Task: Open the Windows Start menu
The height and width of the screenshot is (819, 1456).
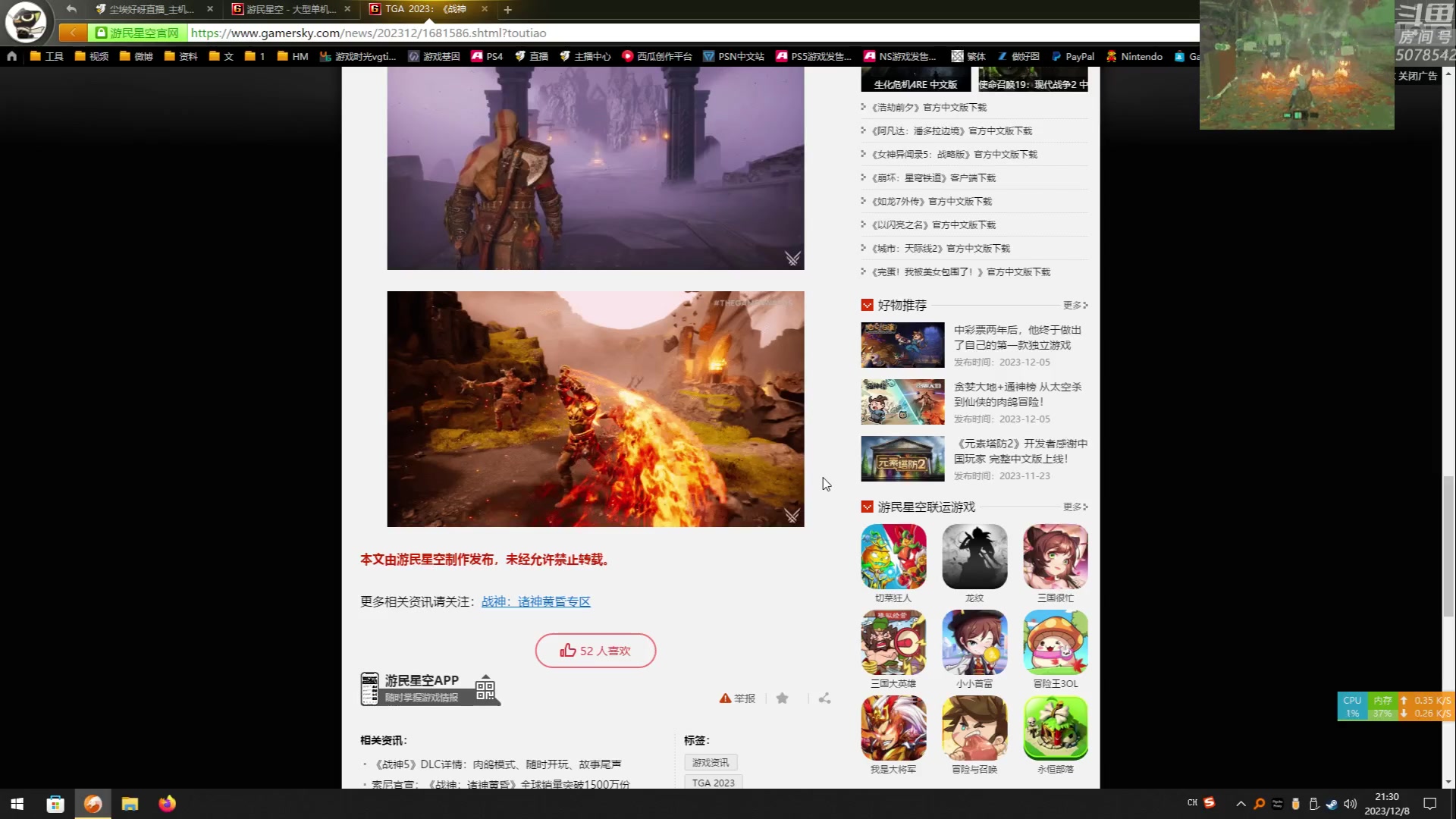Action: 17,804
